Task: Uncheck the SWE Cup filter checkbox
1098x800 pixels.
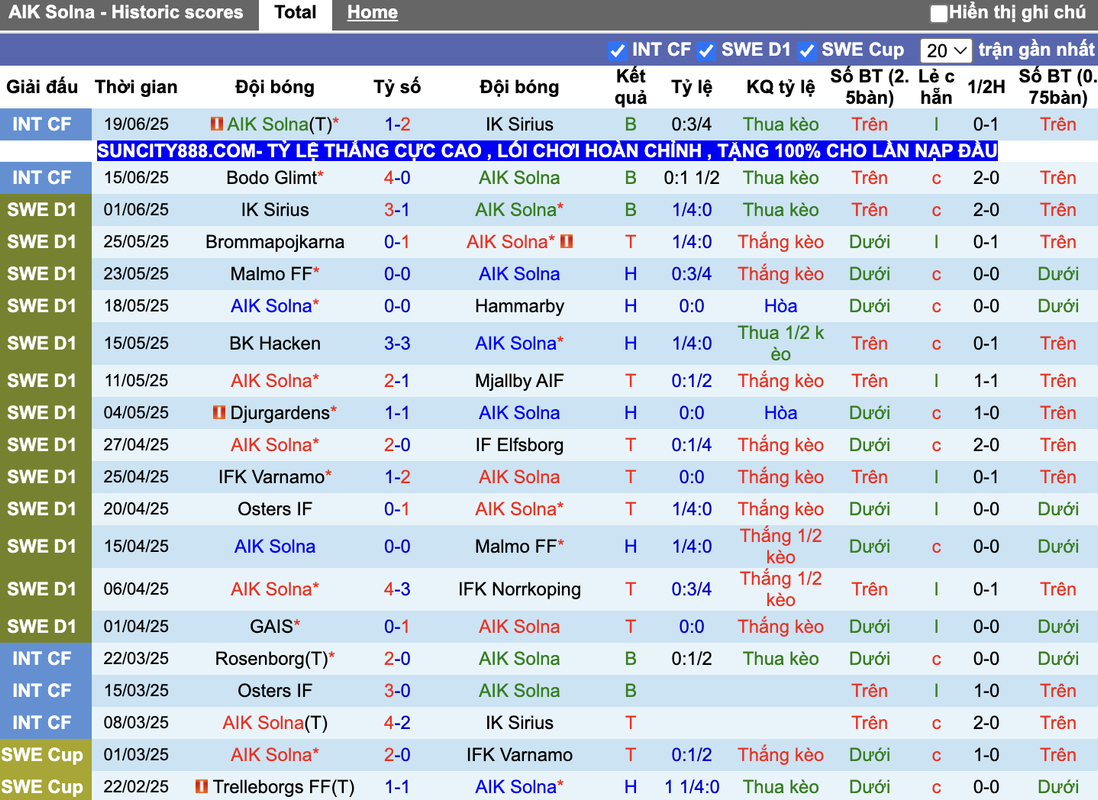Action: pos(807,50)
